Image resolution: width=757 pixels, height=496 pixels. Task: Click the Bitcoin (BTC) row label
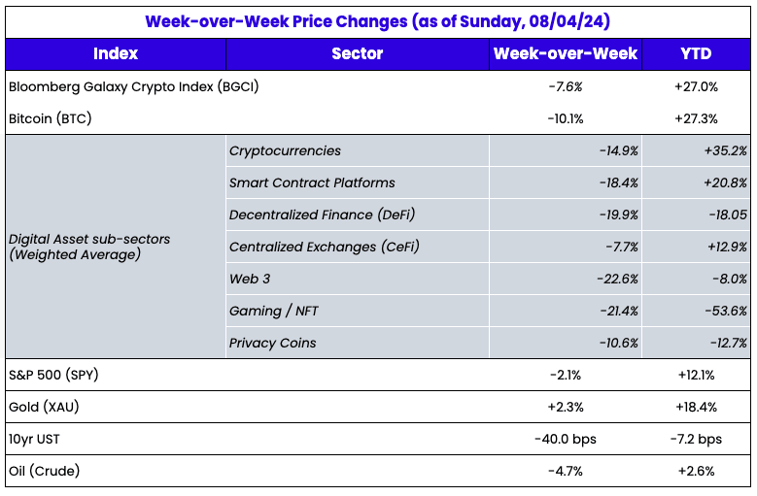pyautogui.click(x=50, y=119)
